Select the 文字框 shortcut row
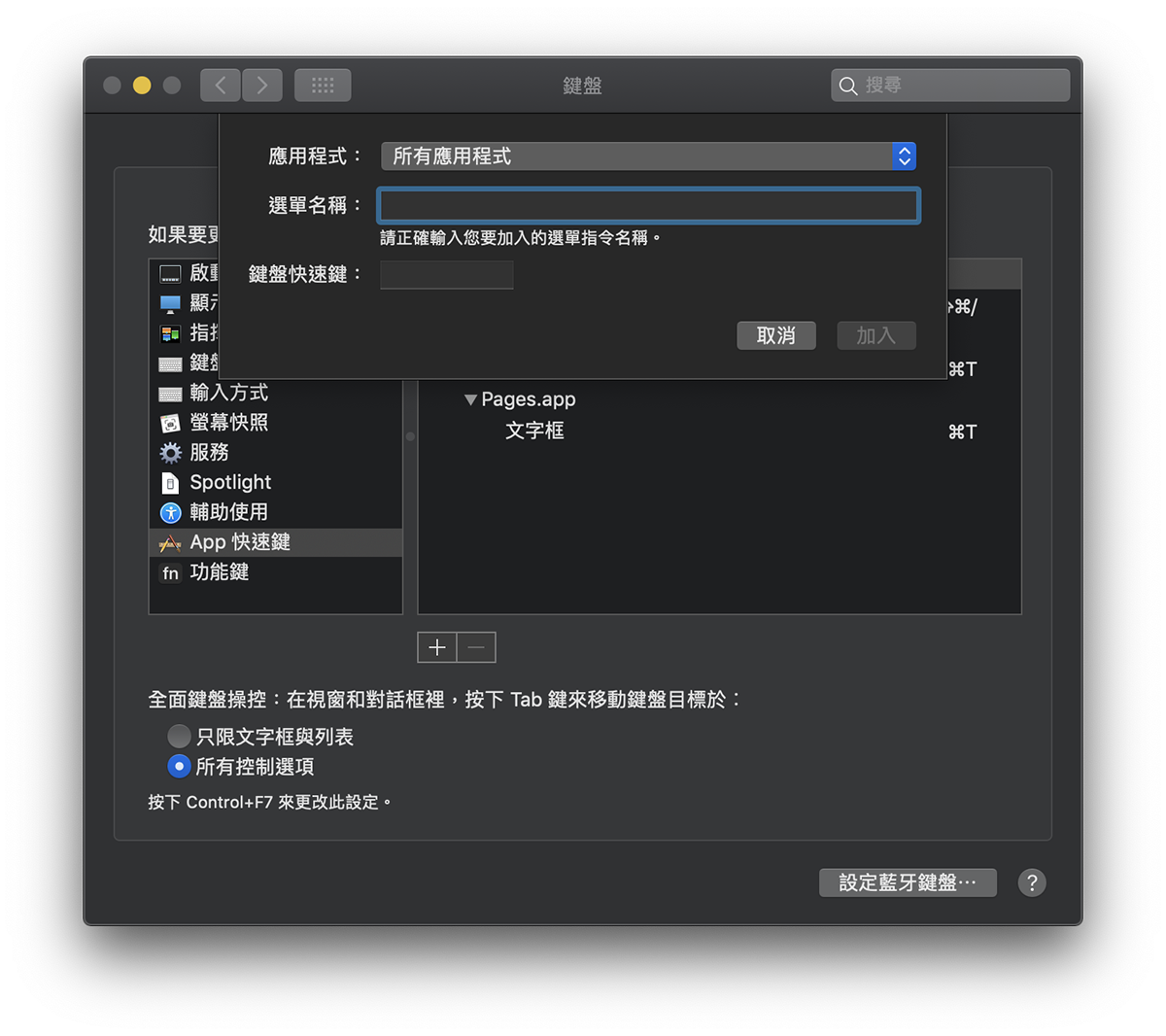 (534, 431)
